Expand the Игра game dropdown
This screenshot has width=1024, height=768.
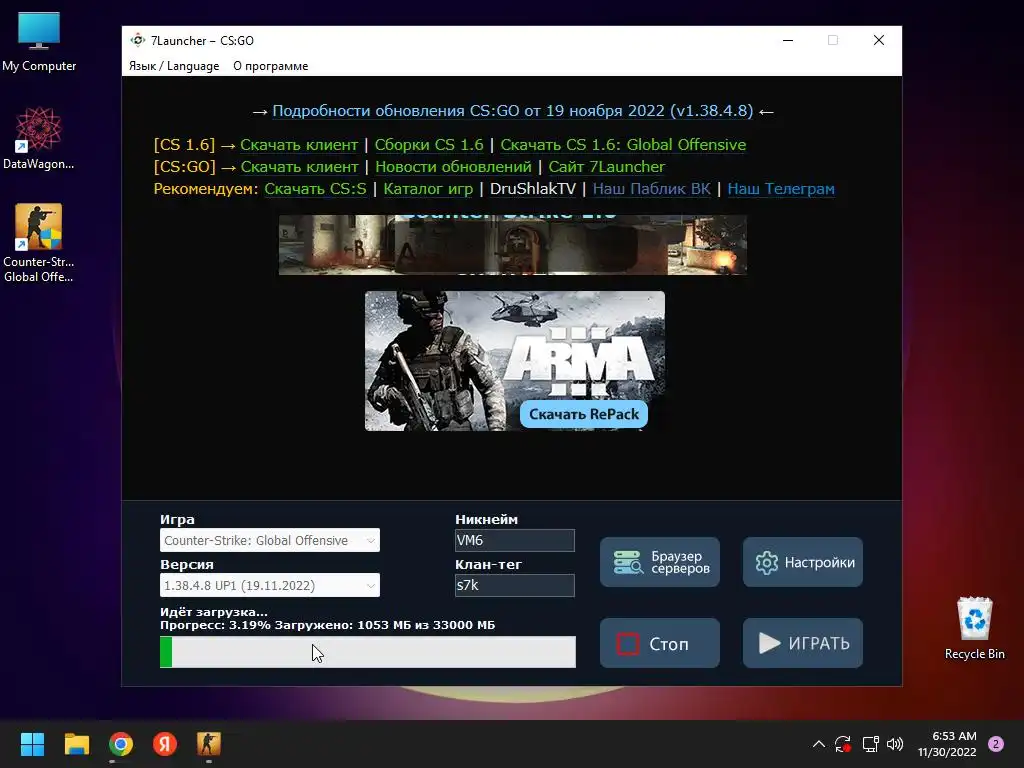tap(270, 540)
